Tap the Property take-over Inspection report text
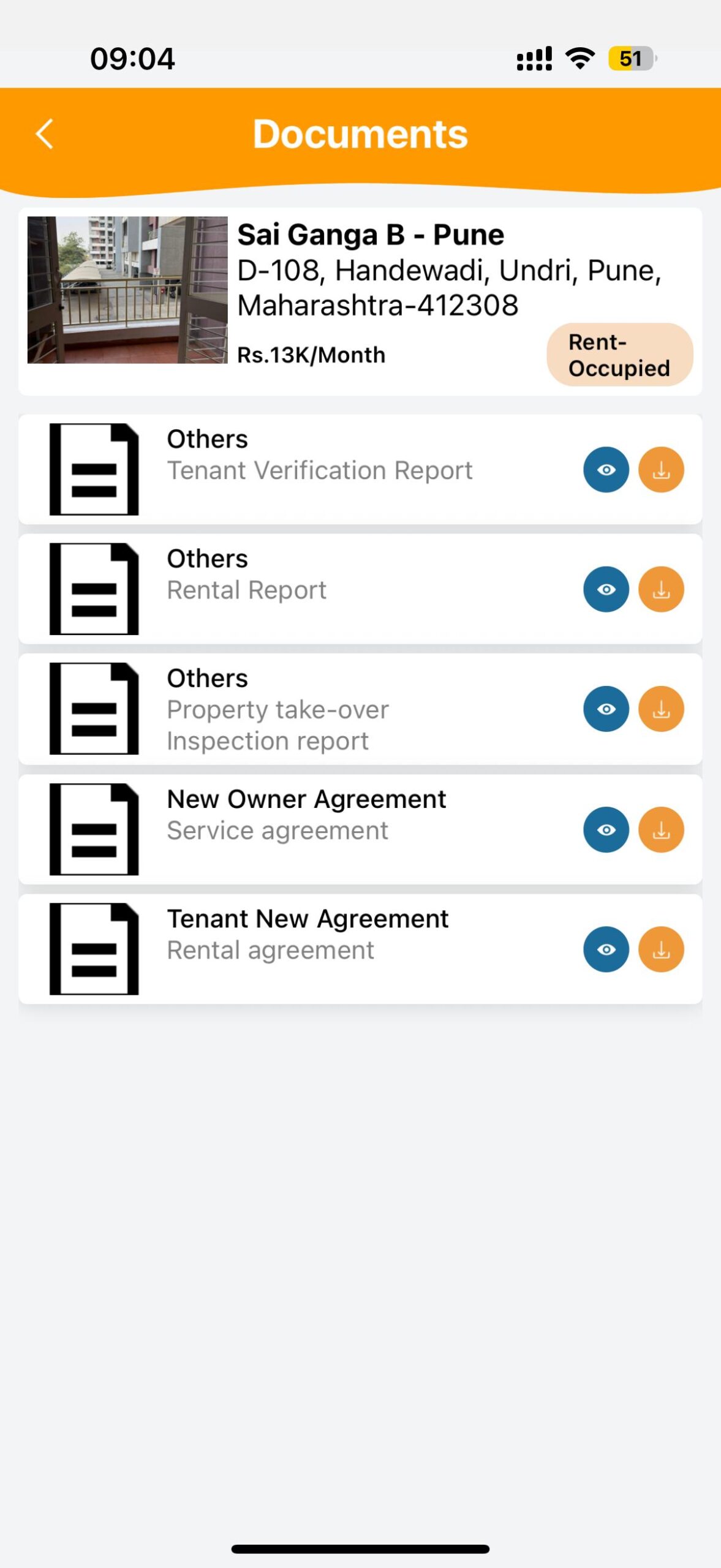 coord(277,725)
